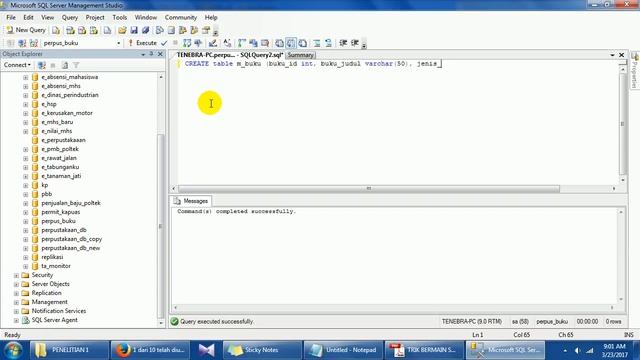This screenshot has width=640, height=360.
Task: Open the Tools menu
Action: (120, 18)
